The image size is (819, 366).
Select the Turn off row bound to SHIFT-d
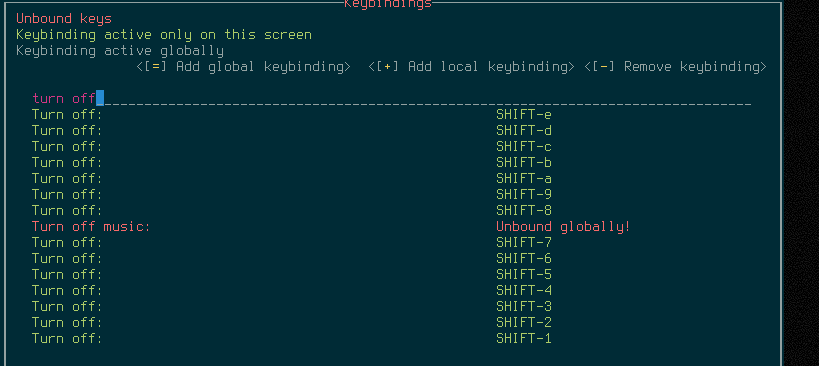pyautogui.click(x=391, y=131)
